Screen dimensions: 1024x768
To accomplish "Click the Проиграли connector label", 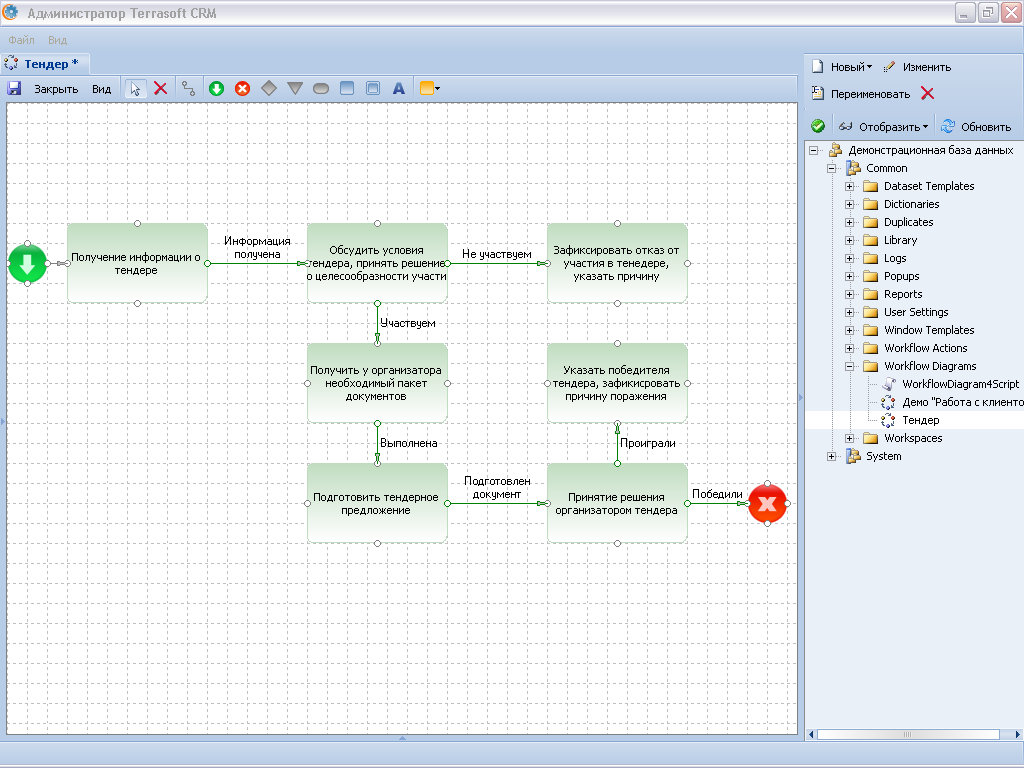I will coord(648,443).
